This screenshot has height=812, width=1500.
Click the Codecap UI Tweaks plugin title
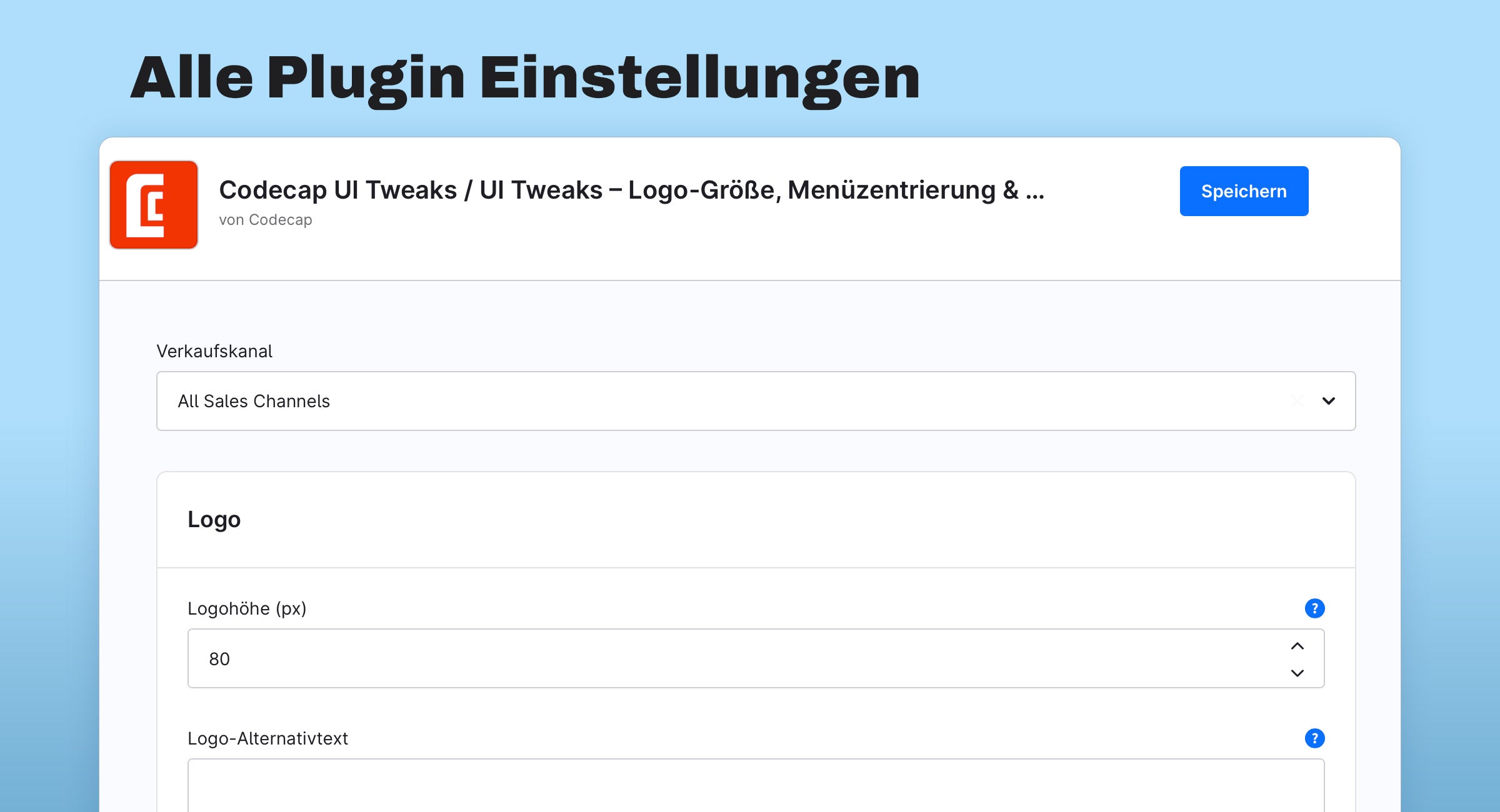tap(632, 190)
